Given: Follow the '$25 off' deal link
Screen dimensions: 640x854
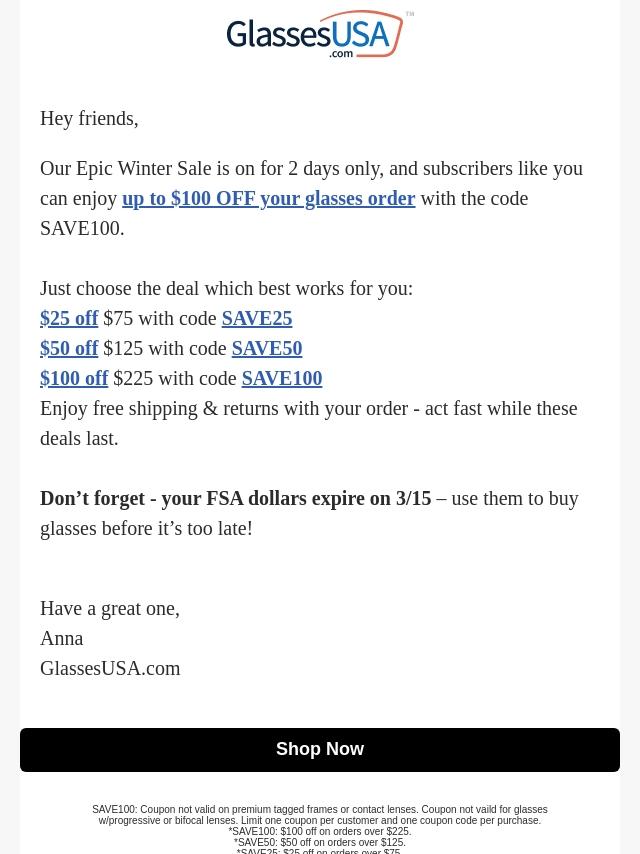Looking at the screenshot, I should pyautogui.click(x=69, y=319).
